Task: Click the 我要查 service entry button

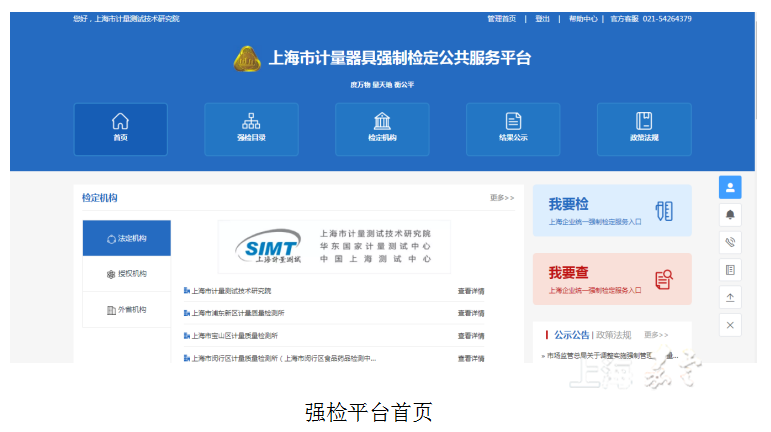Action: click(611, 278)
